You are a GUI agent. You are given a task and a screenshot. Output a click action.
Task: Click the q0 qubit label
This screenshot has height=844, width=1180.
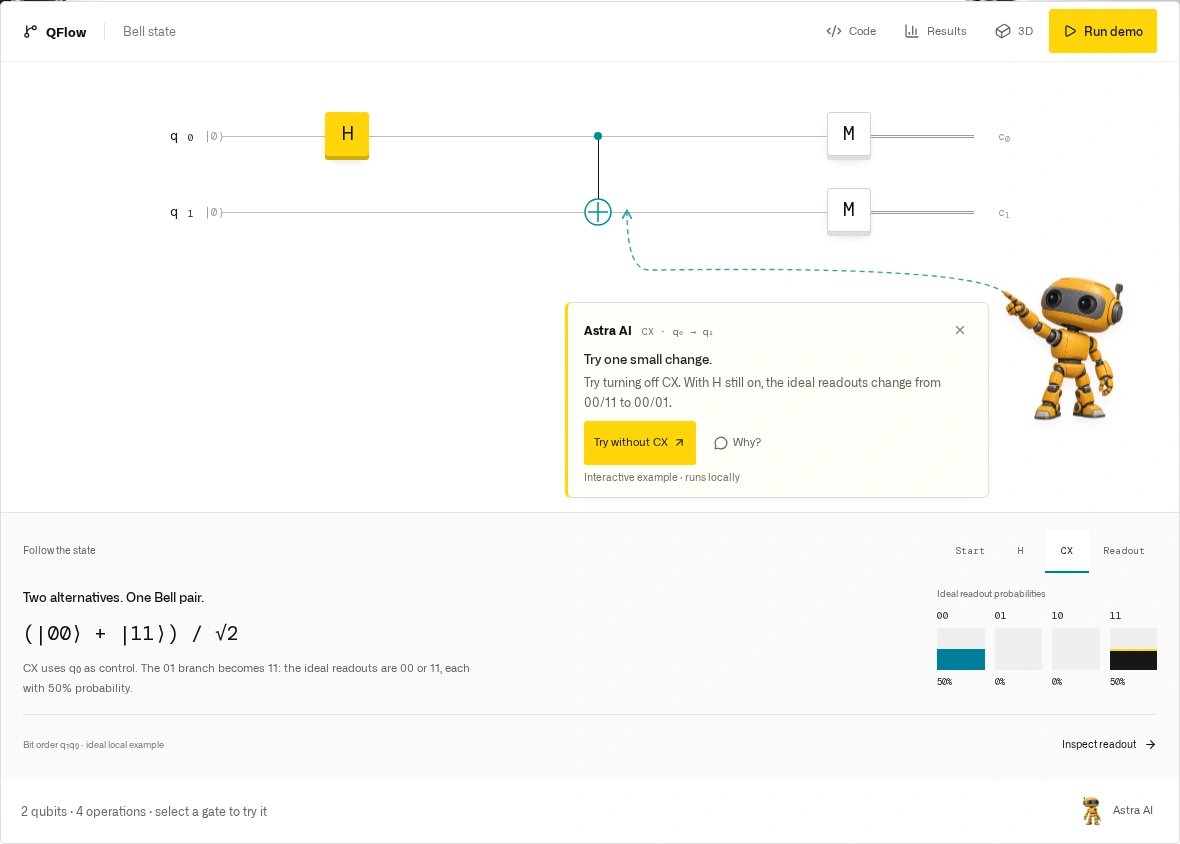[181, 136]
